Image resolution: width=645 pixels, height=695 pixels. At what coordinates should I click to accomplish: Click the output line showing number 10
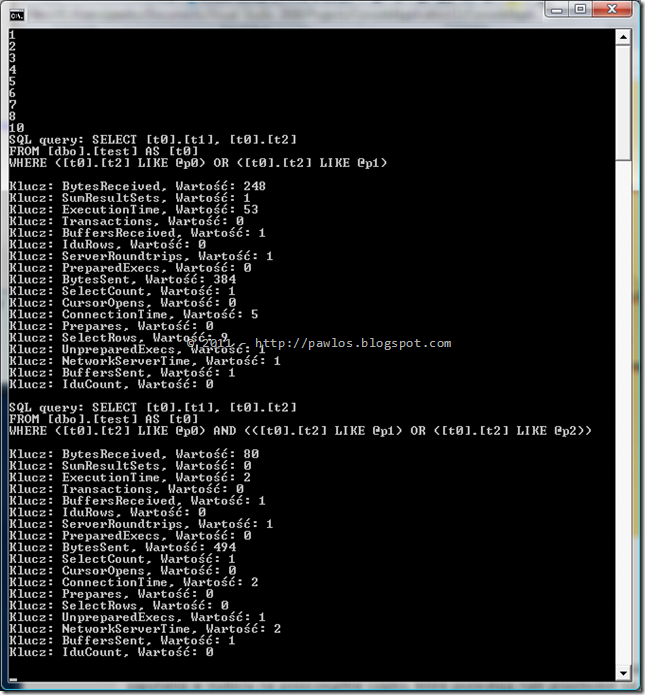click(x=16, y=128)
